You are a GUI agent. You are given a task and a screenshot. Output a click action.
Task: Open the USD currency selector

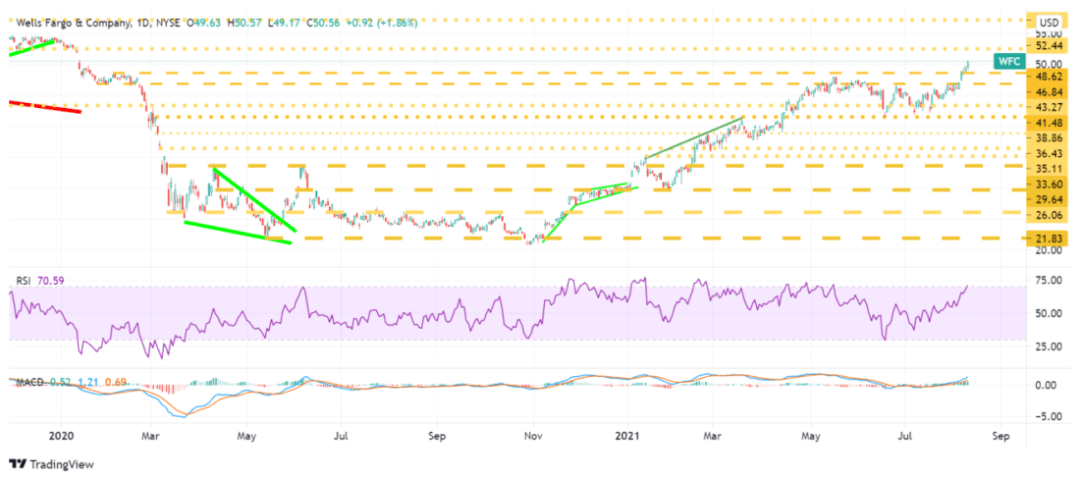(1050, 21)
